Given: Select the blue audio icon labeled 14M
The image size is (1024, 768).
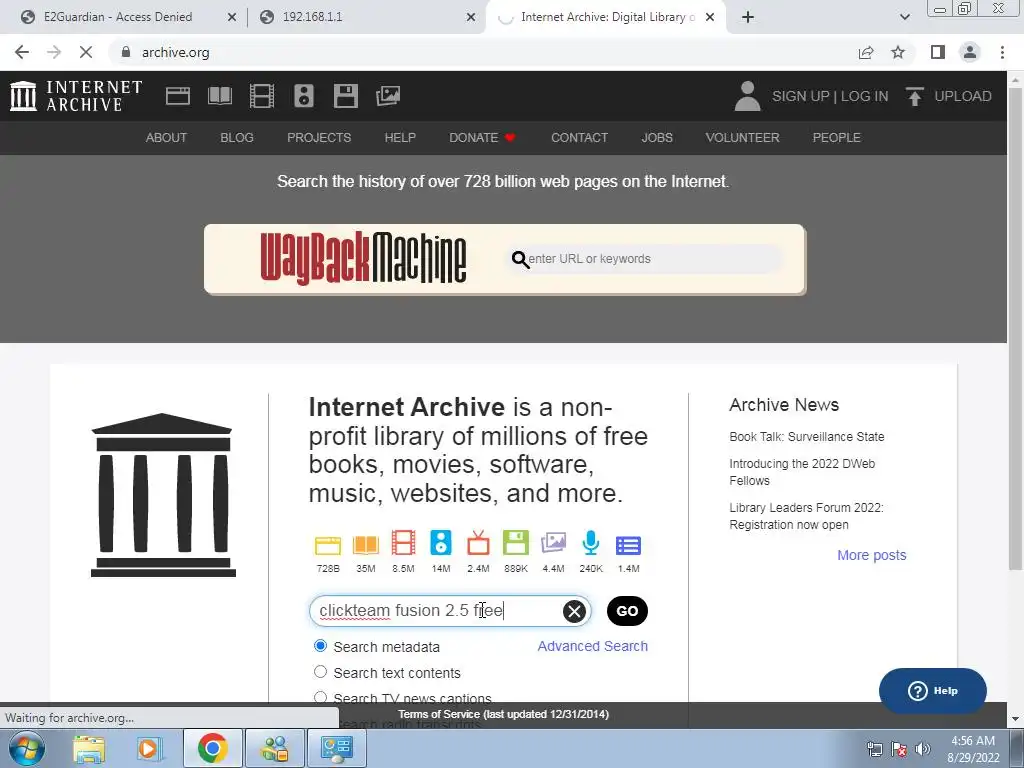Looking at the screenshot, I should 441,543.
